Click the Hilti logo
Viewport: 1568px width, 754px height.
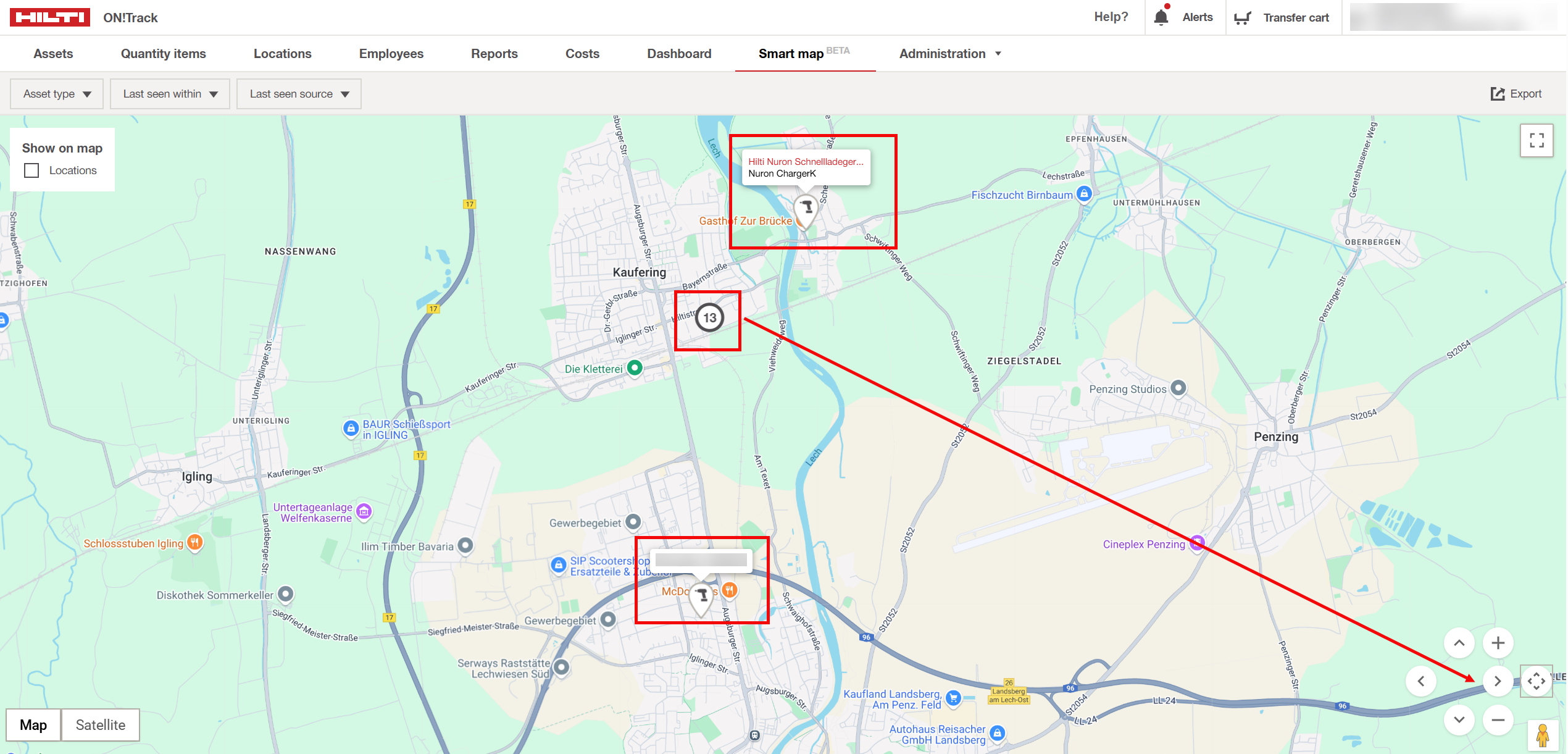pyautogui.click(x=49, y=17)
